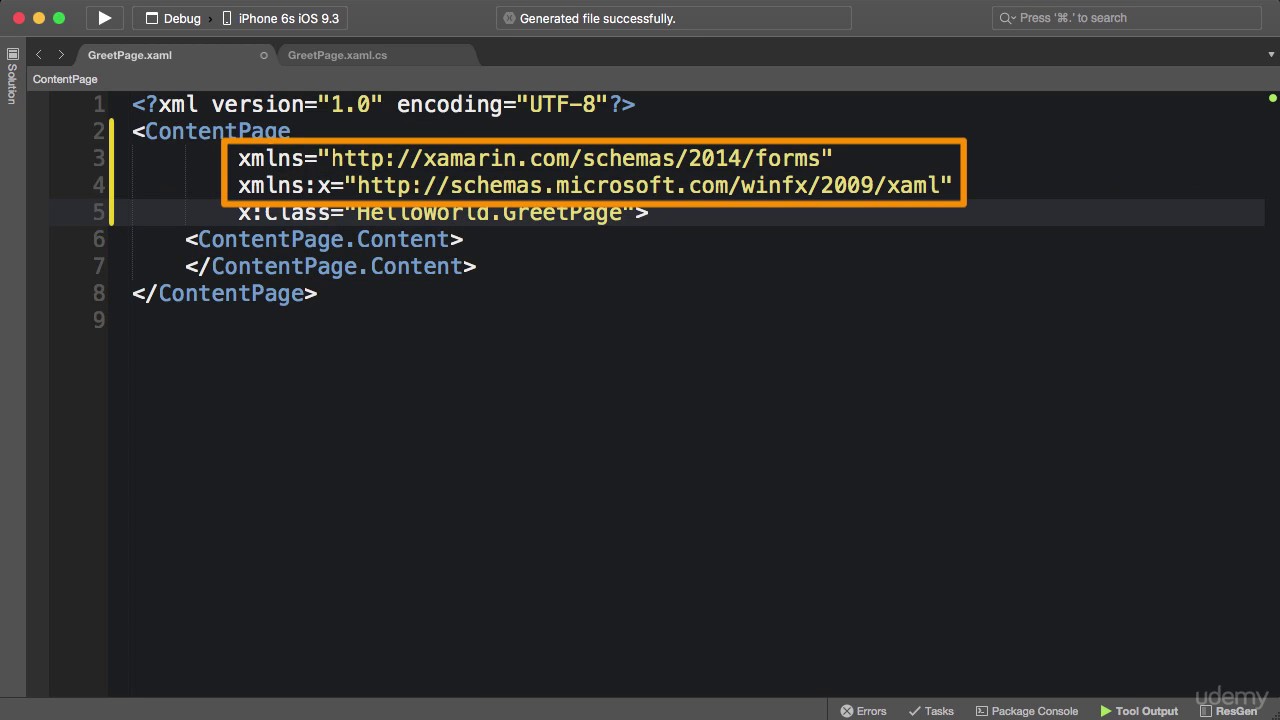Click the xml version="1.0" declaration line
The image size is (1280, 720).
tap(383, 104)
